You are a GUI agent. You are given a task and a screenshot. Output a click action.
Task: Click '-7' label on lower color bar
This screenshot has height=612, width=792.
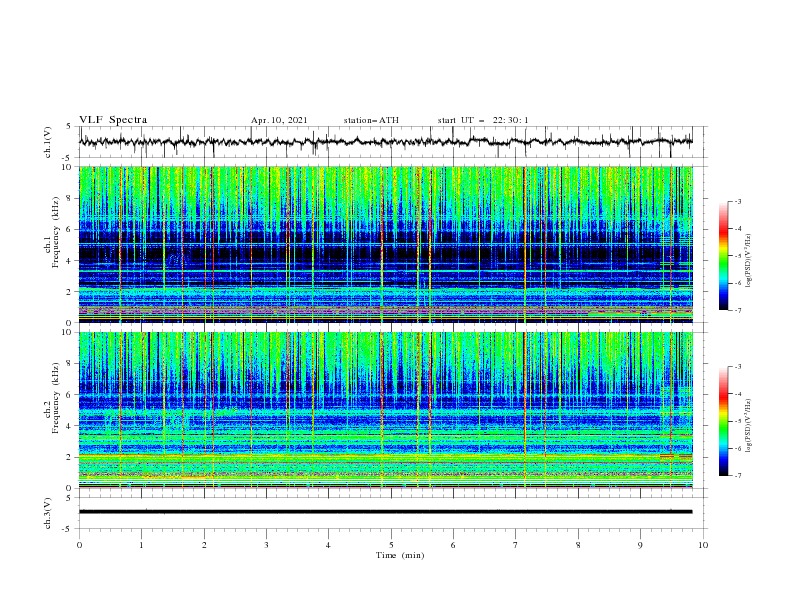click(x=738, y=475)
